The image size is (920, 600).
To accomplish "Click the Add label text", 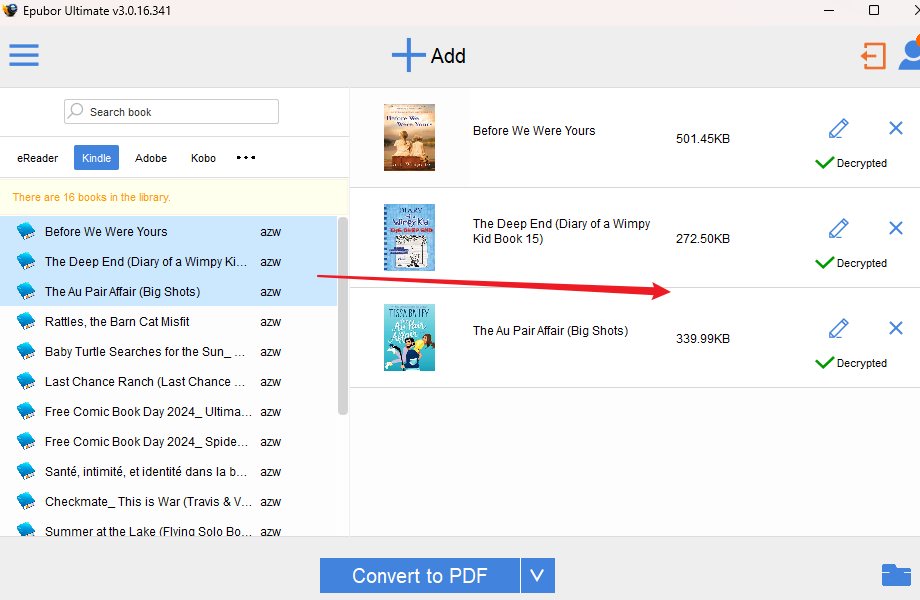I will pyautogui.click(x=448, y=56).
